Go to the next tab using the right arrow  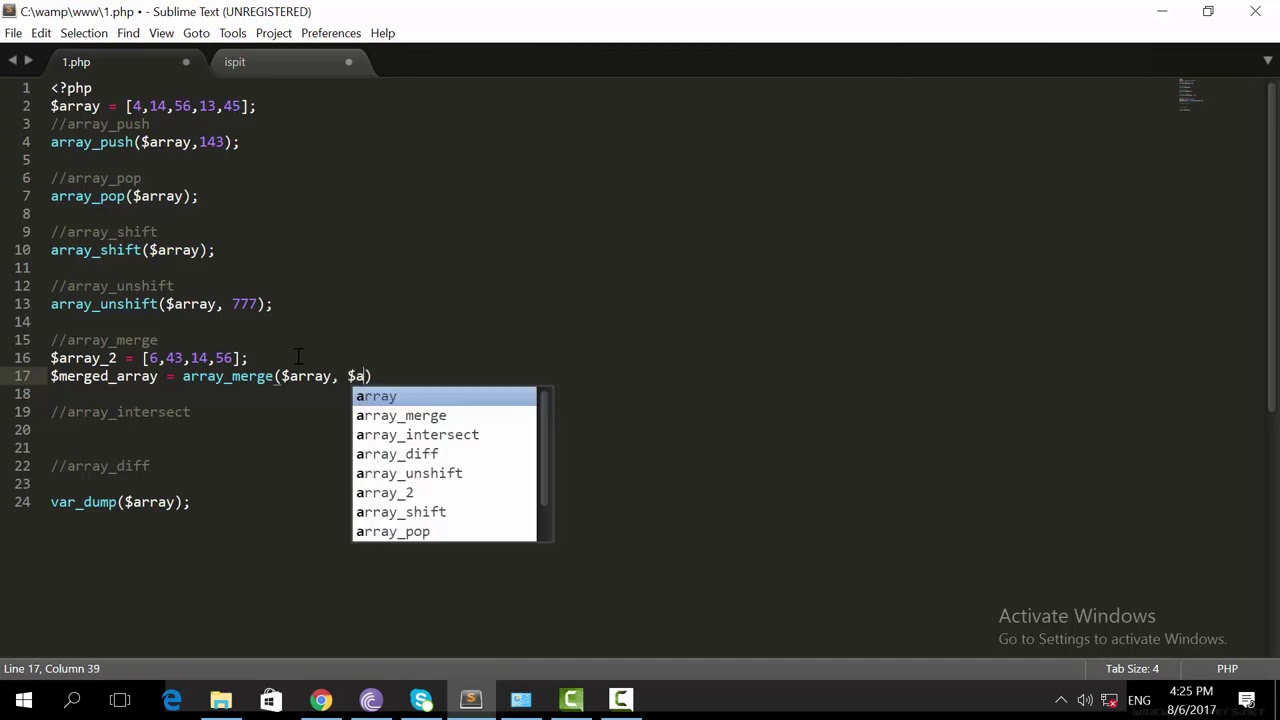pos(28,62)
